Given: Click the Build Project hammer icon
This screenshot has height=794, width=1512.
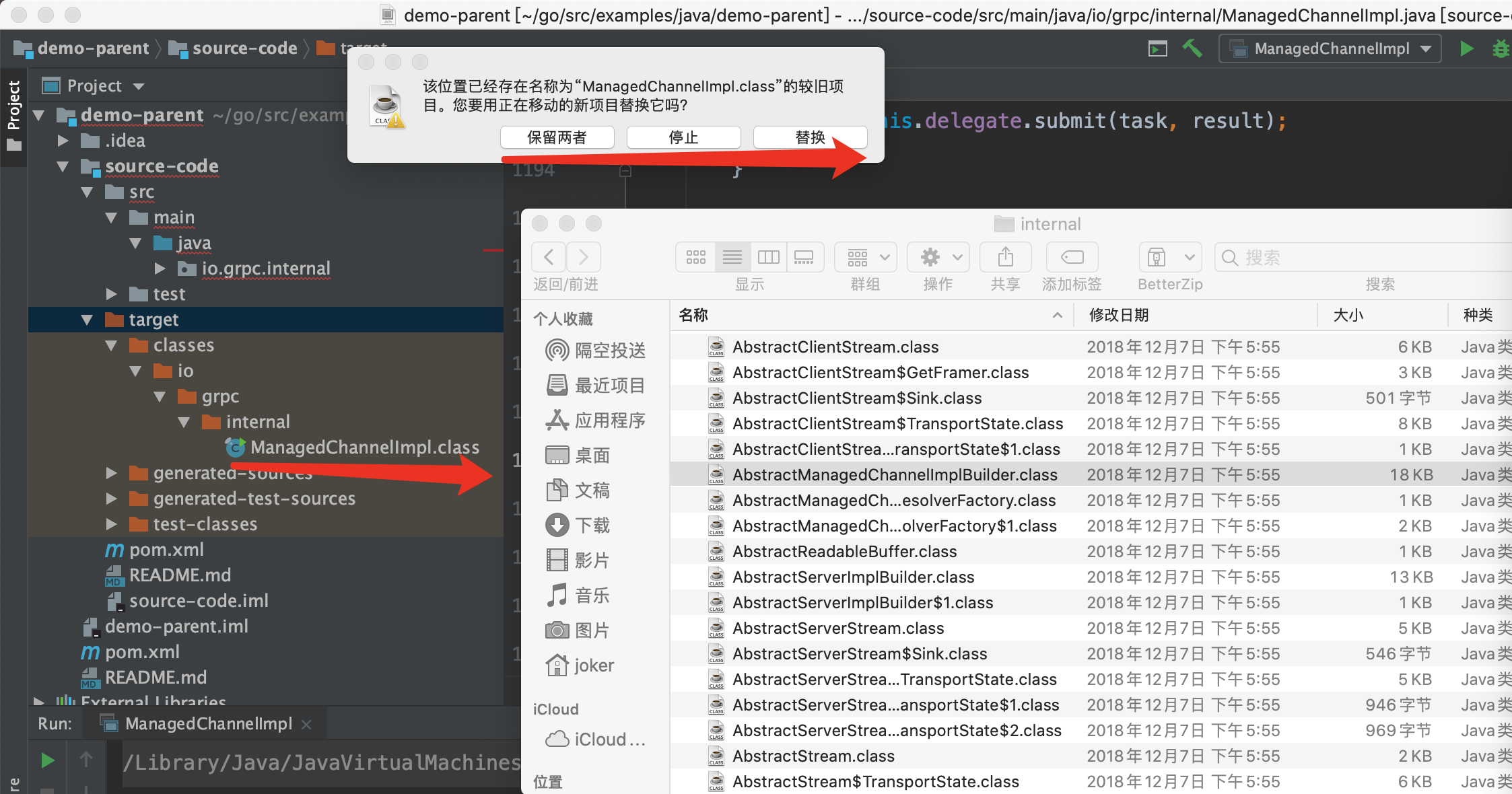Looking at the screenshot, I should pyautogui.click(x=1193, y=48).
